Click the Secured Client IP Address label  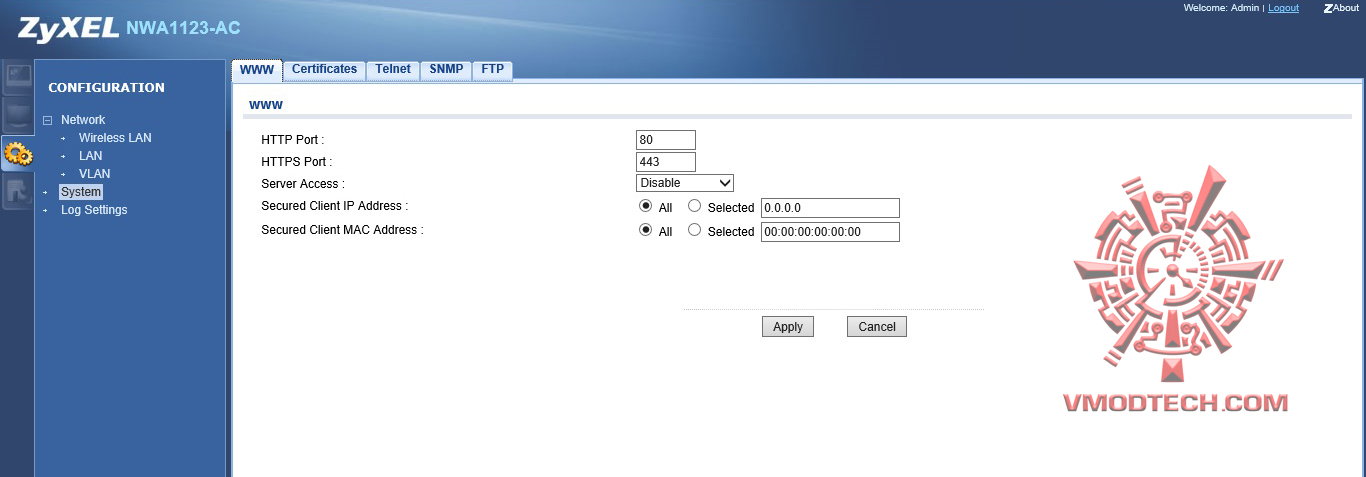coord(334,206)
